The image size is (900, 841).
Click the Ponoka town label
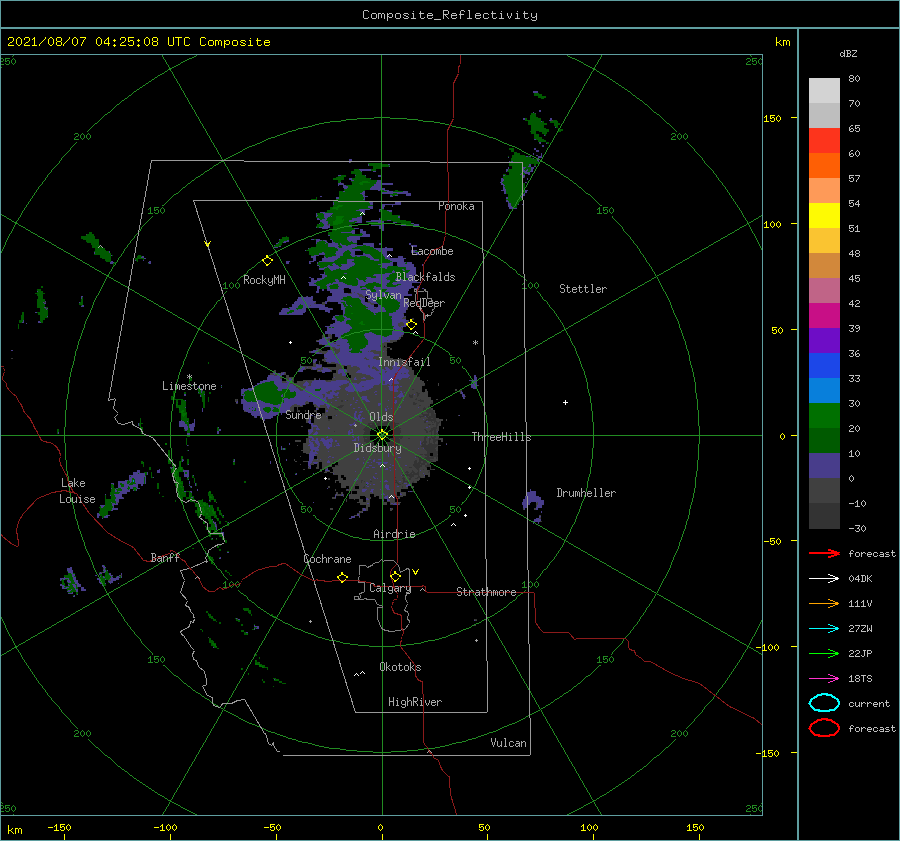(456, 206)
